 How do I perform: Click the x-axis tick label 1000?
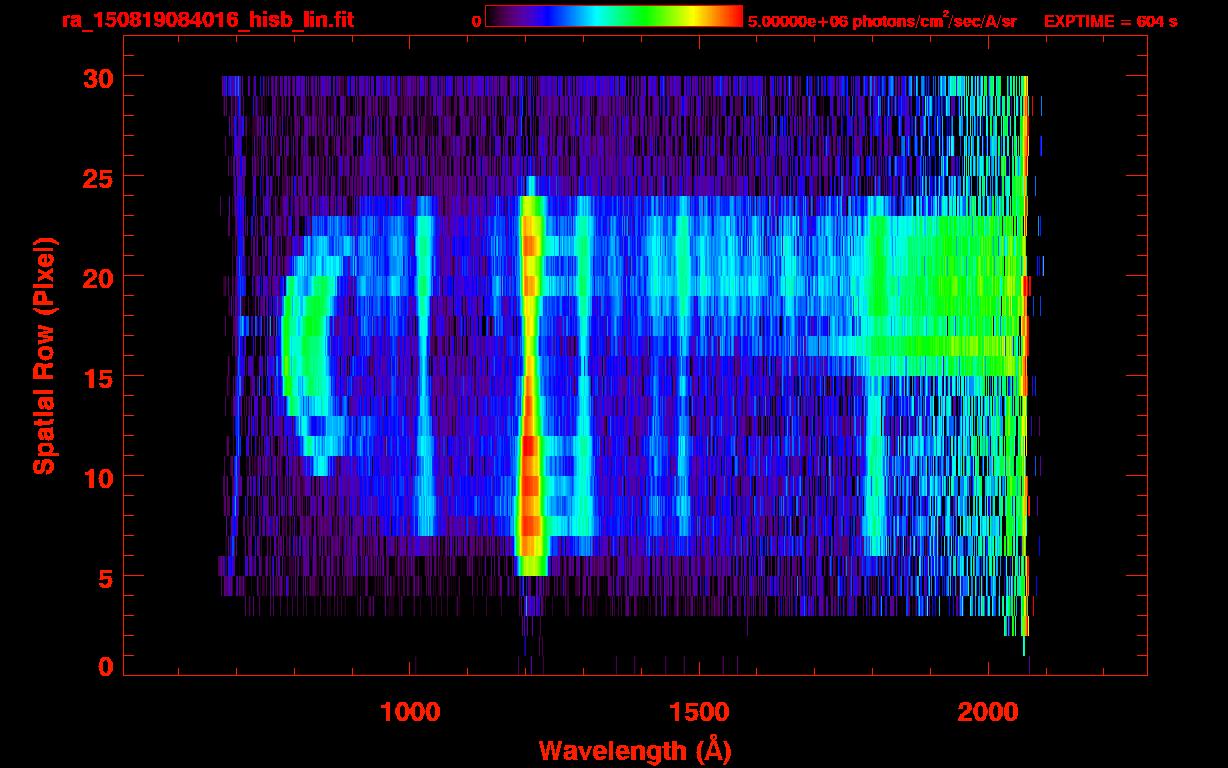[410, 713]
